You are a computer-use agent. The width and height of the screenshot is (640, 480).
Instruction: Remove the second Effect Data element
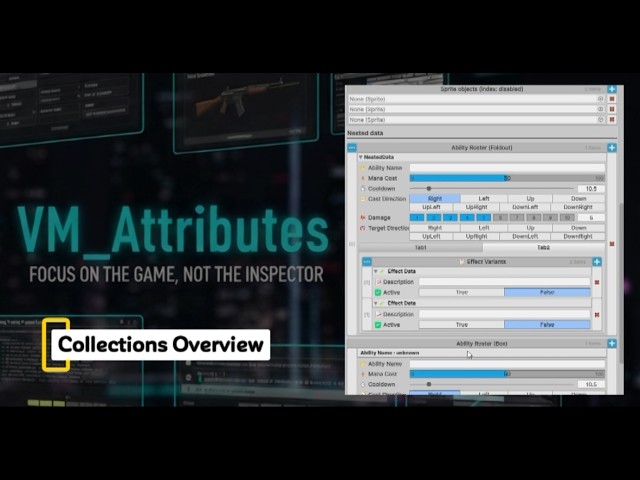coord(597,315)
